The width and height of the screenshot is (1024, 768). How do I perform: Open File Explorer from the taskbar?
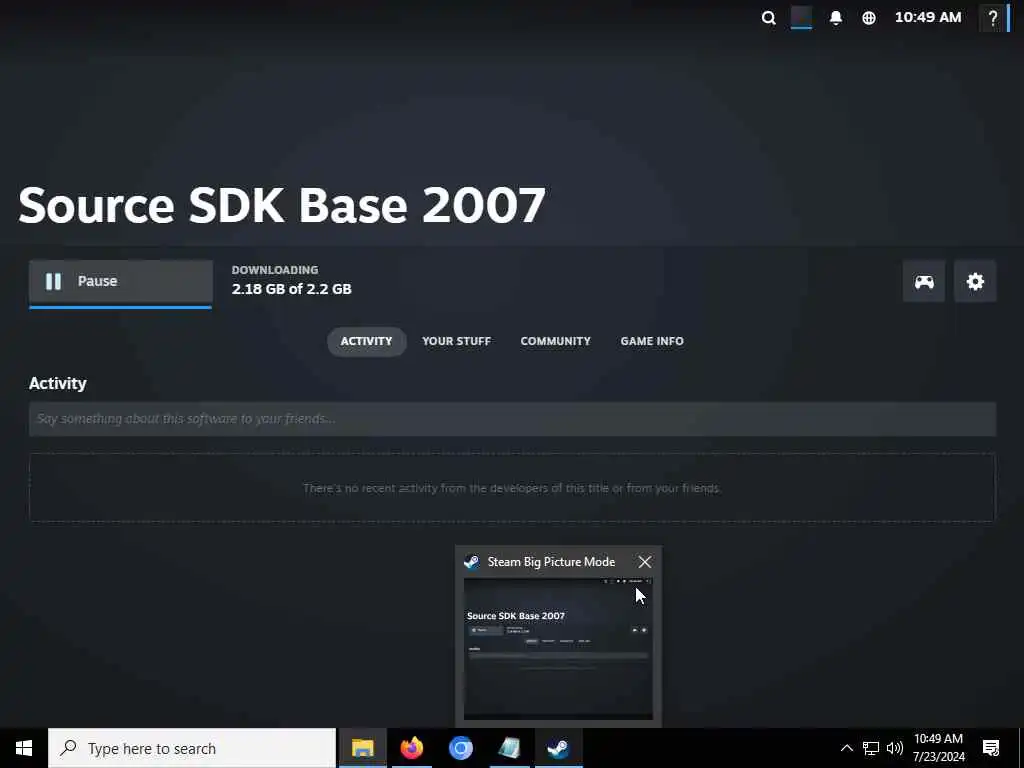coord(362,748)
